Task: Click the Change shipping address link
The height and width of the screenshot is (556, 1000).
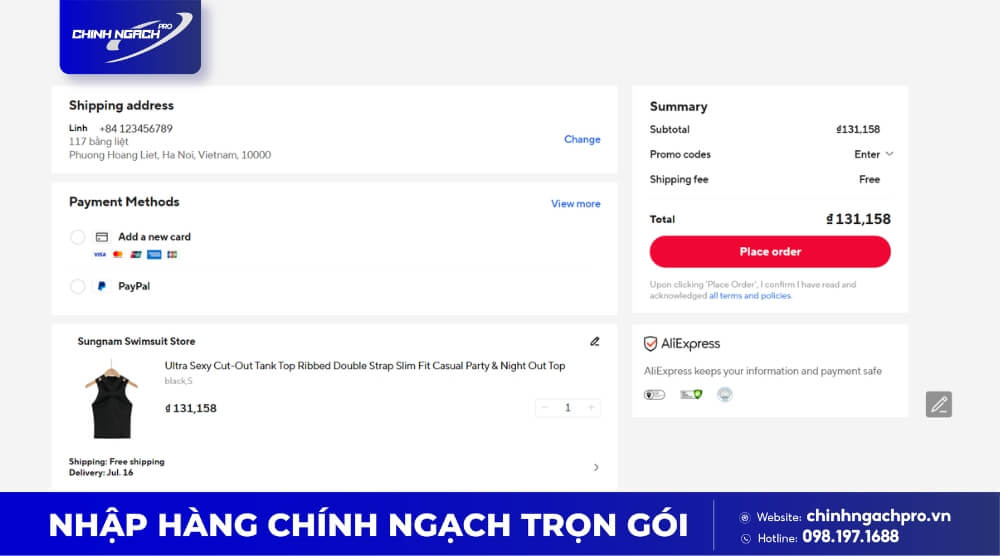Action: [x=582, y=139]
